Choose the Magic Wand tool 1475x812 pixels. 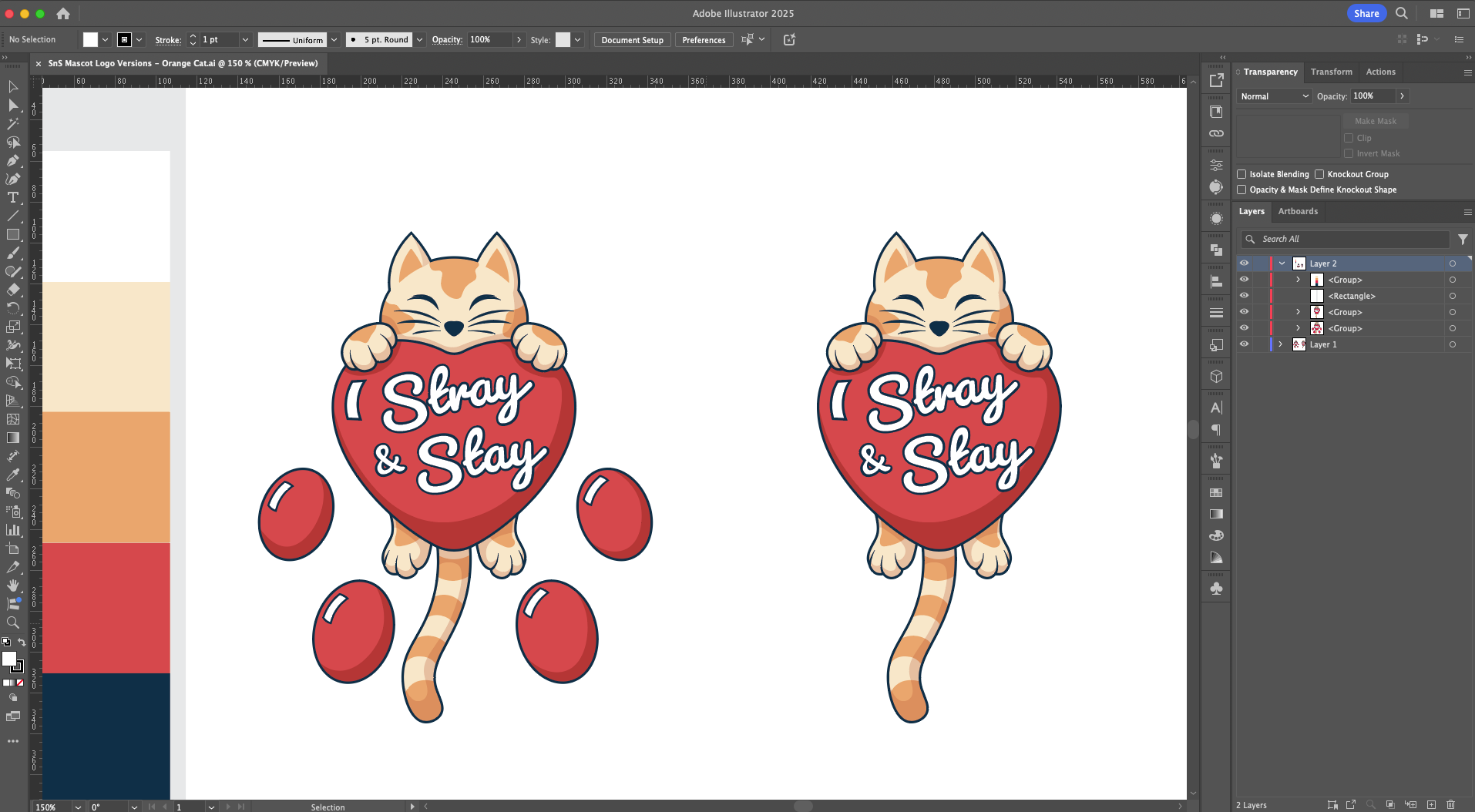tap(13, 124)
